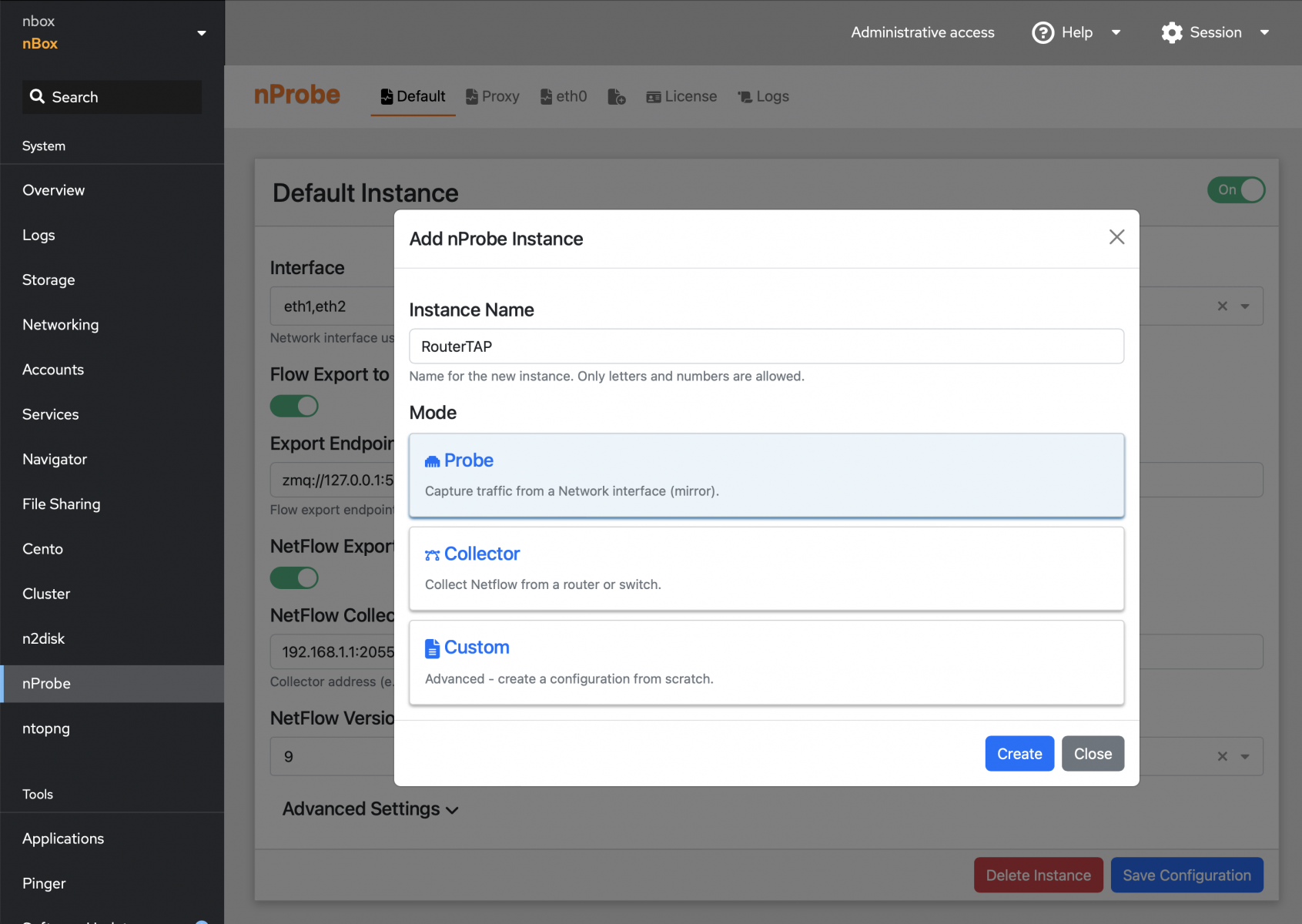
Task: Open File Sharing in the sidebar
Action: tap(112, 504)
